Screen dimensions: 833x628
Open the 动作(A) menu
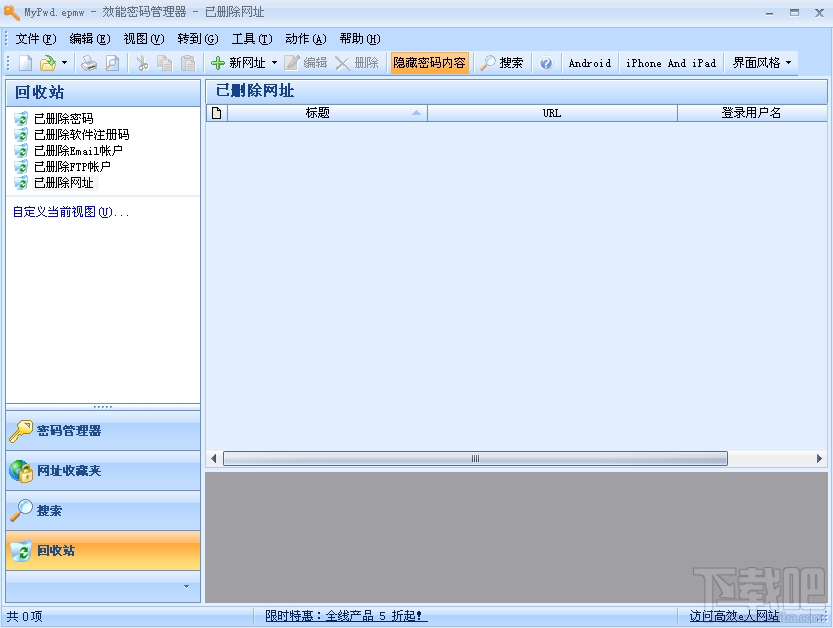[x=305, y=39]
